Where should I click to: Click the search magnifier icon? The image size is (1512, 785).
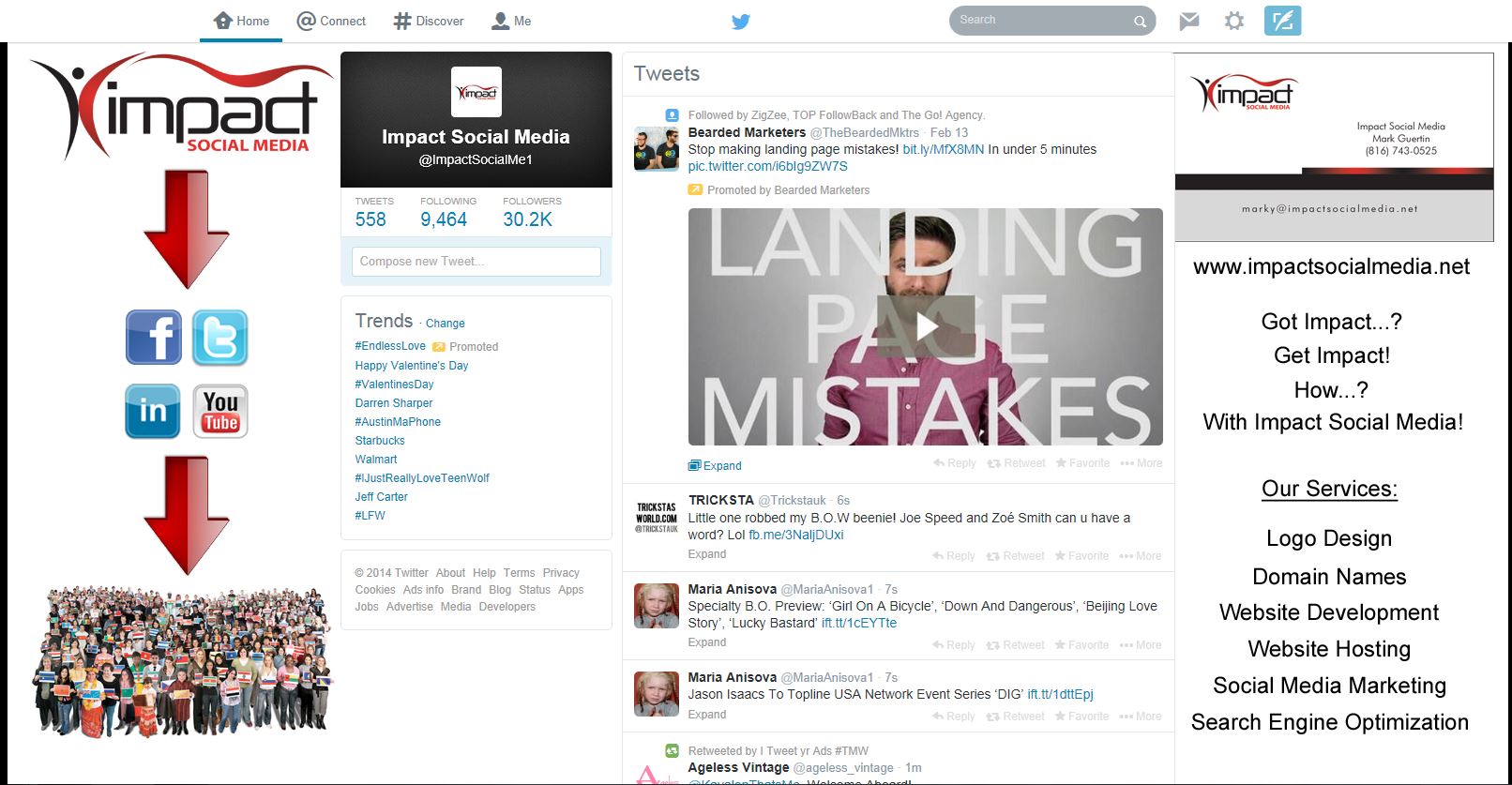[x=1140, y=21]
